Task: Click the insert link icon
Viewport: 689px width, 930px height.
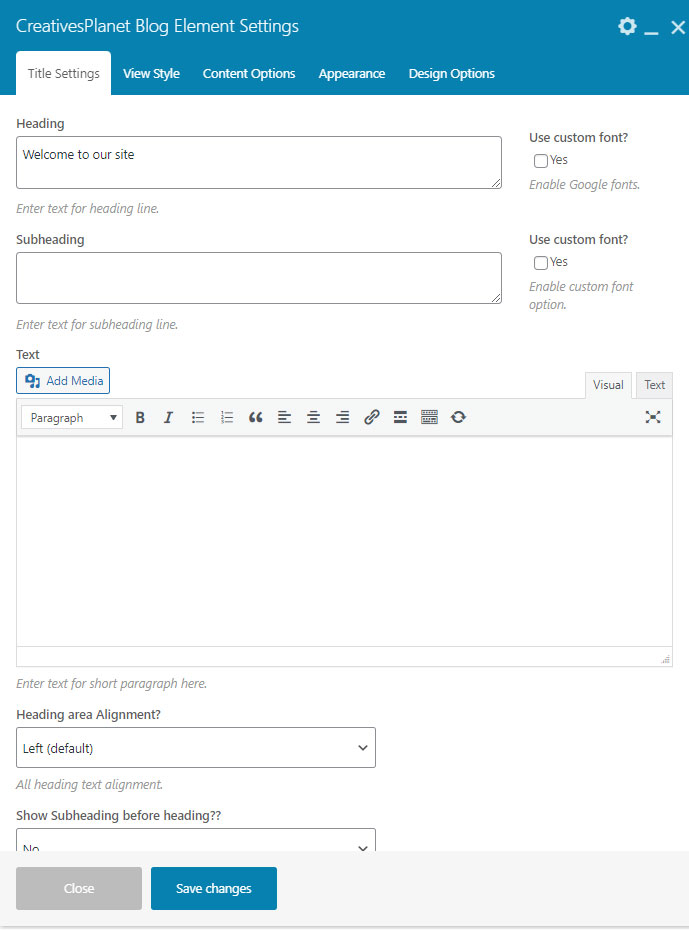Action: (x=371, y=418)
